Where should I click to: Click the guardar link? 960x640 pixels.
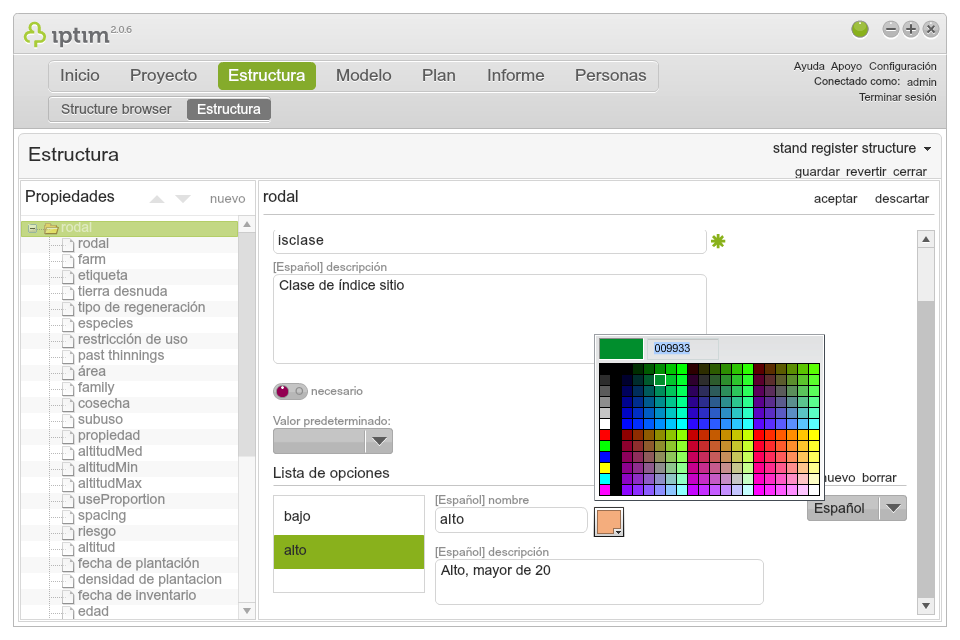click(817, 172)
